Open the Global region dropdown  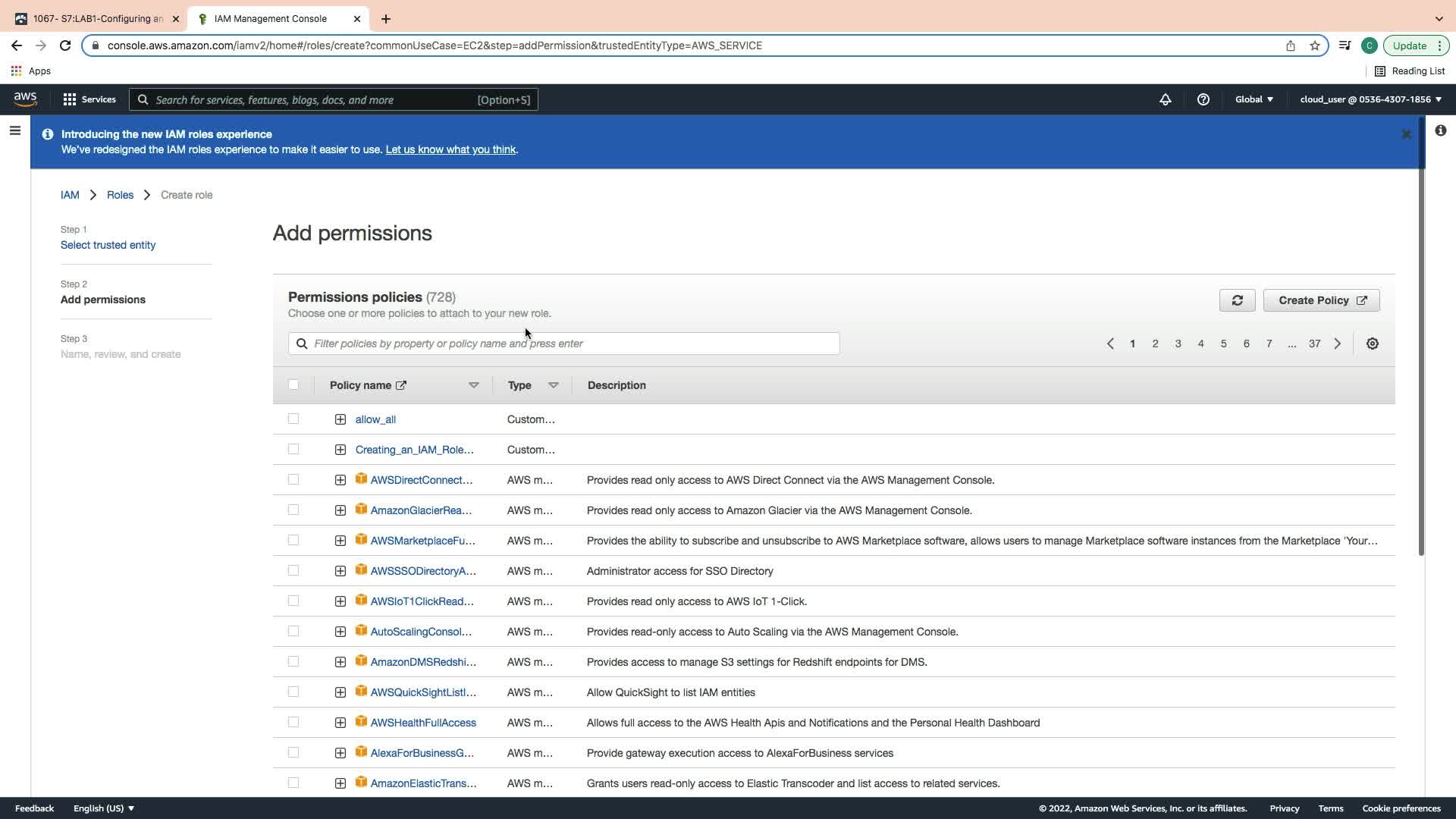(x=1254, y=99)
